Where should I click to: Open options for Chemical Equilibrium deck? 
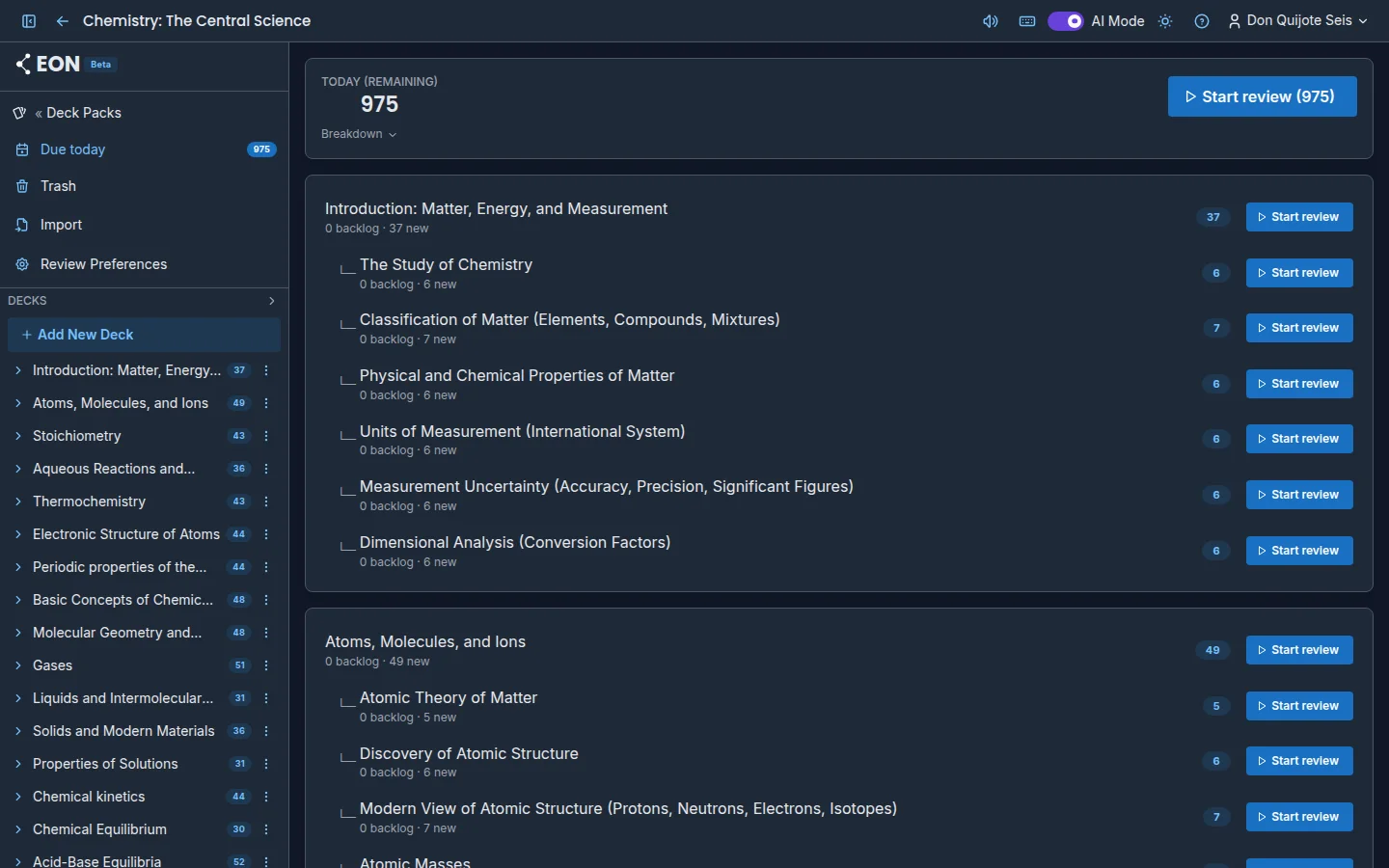point(266,829)
